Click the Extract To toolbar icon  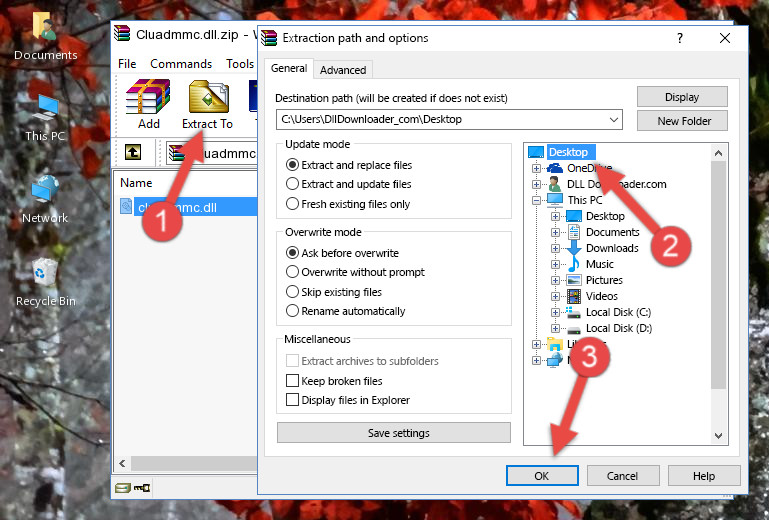[208, 97]
